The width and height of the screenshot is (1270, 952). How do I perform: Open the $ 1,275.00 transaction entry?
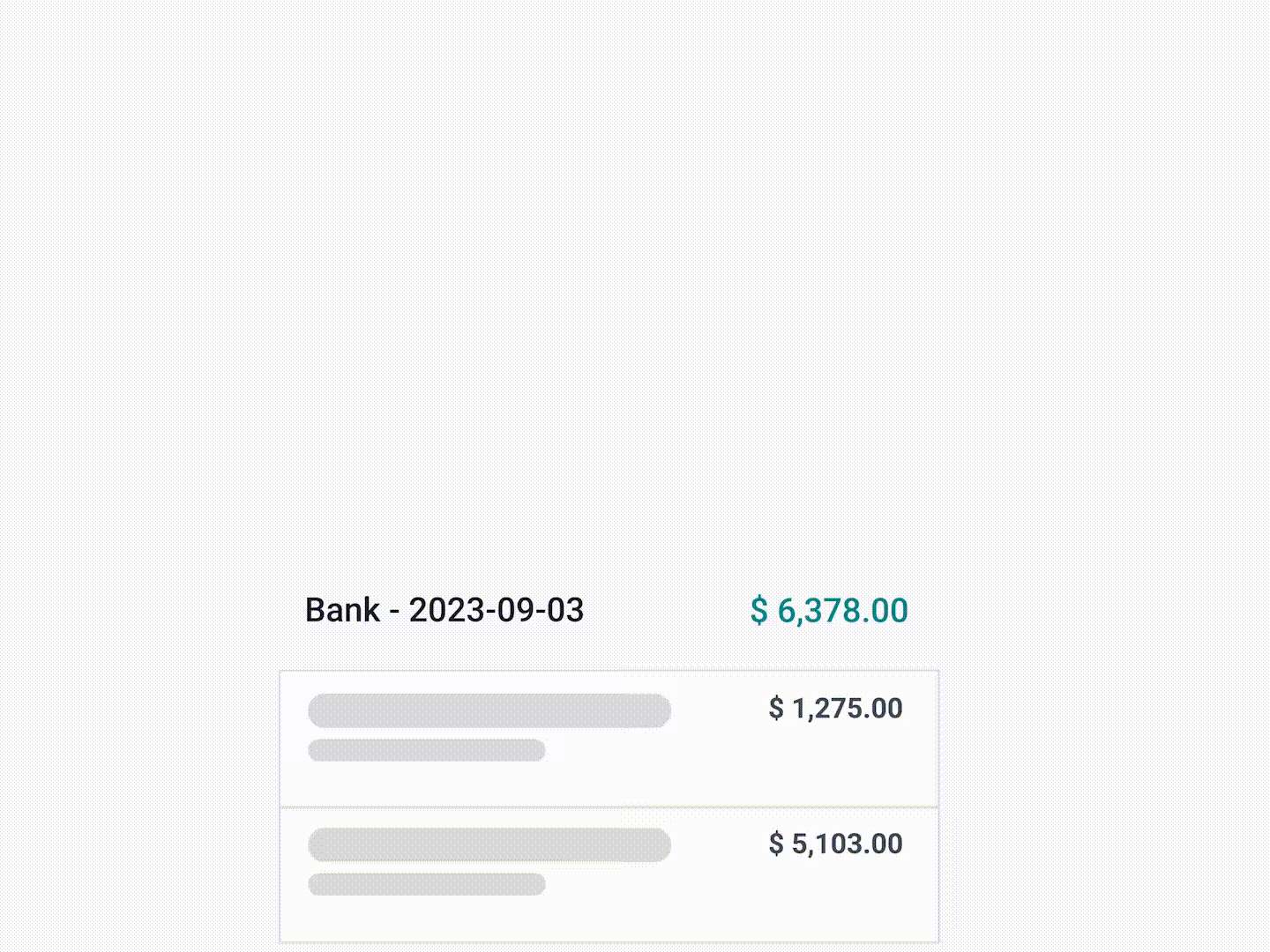(x=609, y=736)
